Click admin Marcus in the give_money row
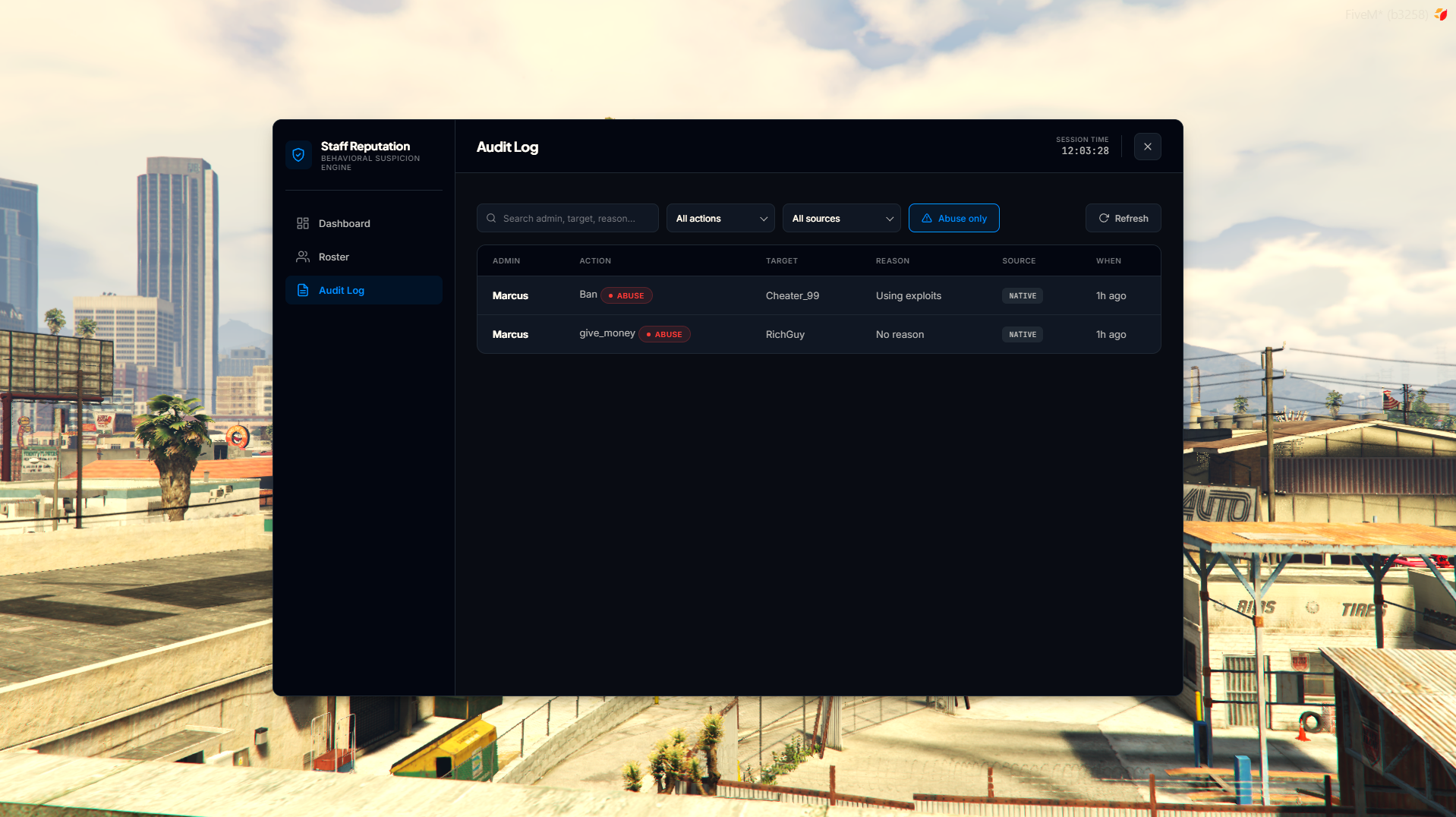 pyautogui.click(x=510, y=334)
